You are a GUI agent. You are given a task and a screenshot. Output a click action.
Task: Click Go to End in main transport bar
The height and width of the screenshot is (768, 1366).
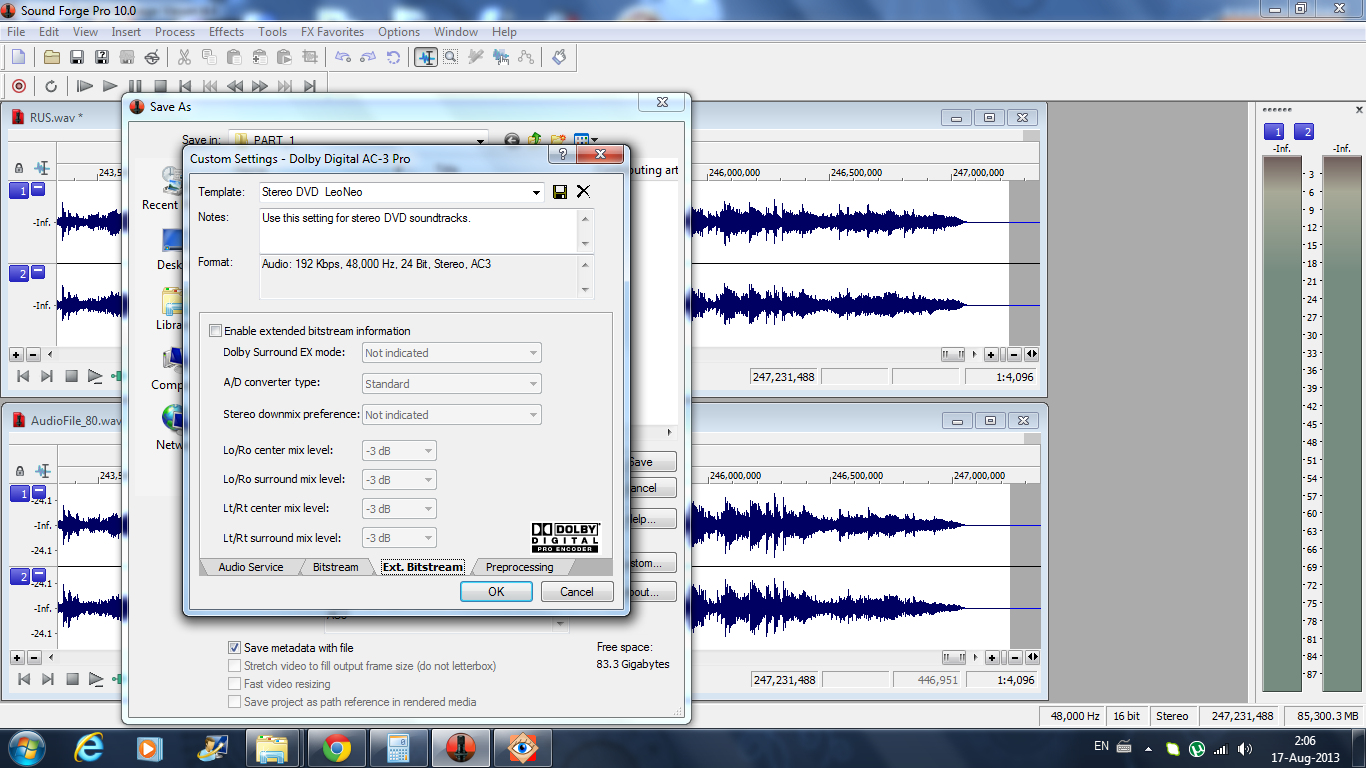coord(310,86)
